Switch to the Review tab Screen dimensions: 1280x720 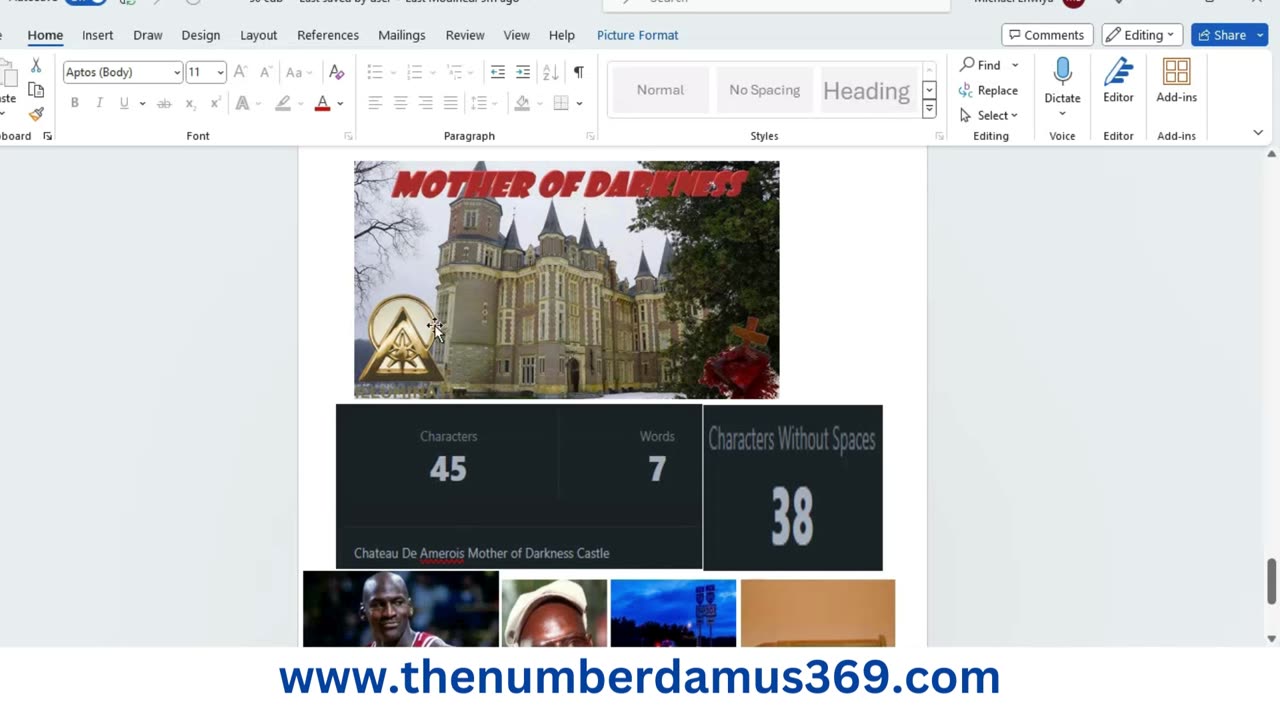[x=464, y=35]
